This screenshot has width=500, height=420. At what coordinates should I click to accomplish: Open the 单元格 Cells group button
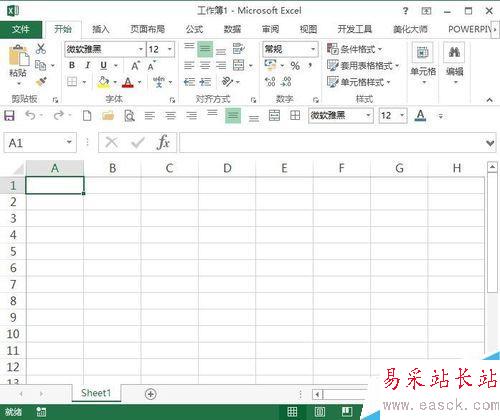click(x=423, y=63)
